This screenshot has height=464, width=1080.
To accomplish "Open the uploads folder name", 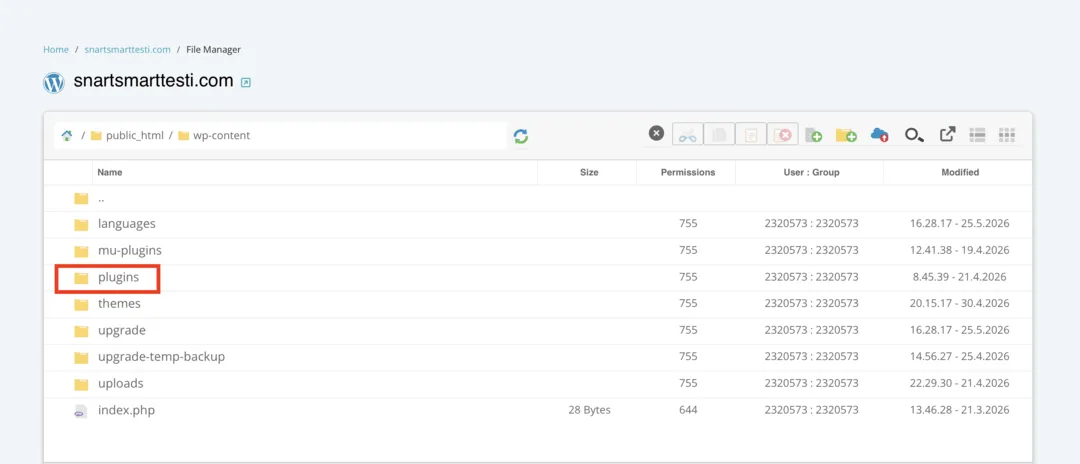I will [x=121, y=383].
